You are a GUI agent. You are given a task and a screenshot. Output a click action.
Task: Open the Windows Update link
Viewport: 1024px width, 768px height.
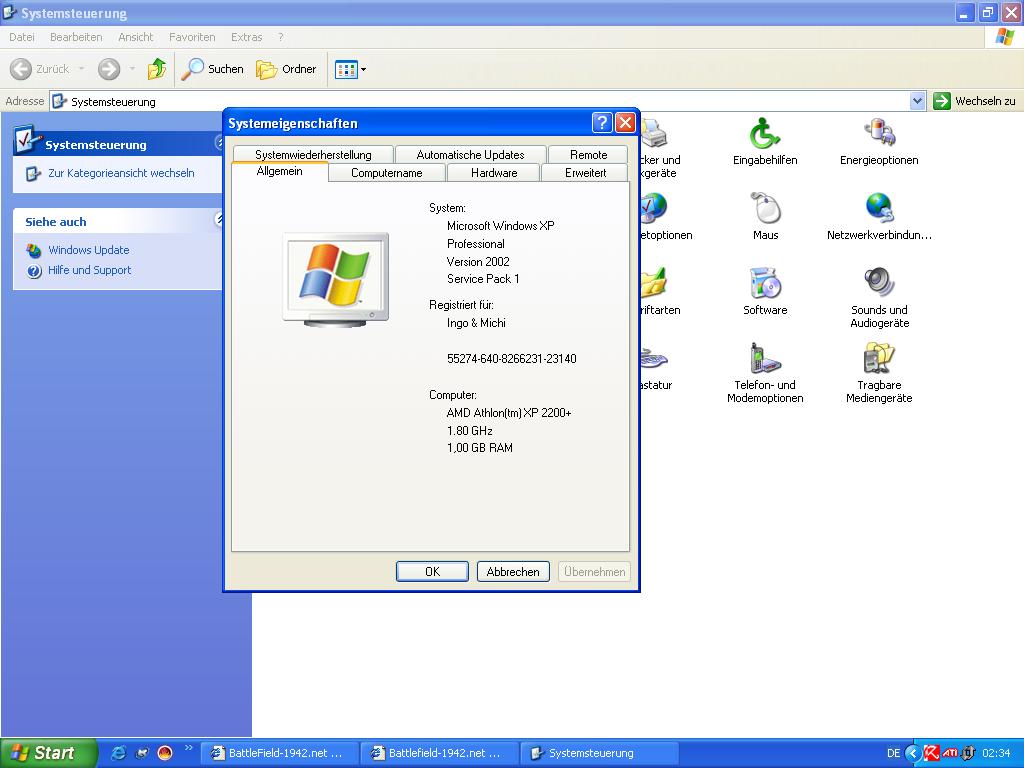click(x=88, y=250)
